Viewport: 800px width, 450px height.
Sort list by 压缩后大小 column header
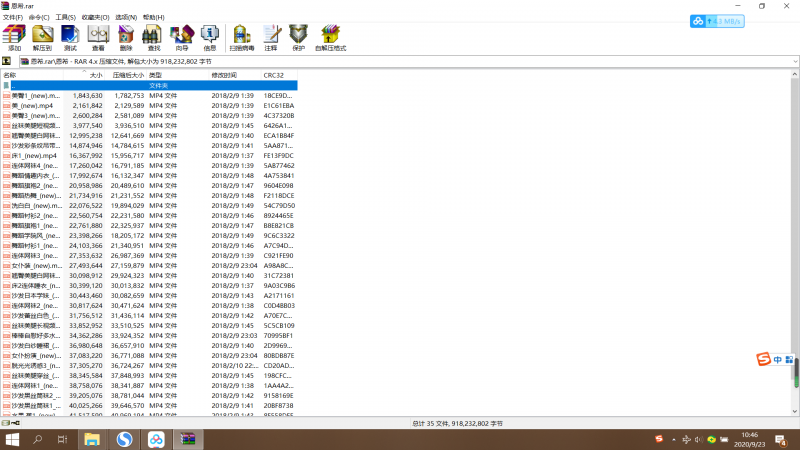click(x=126, y=75)
